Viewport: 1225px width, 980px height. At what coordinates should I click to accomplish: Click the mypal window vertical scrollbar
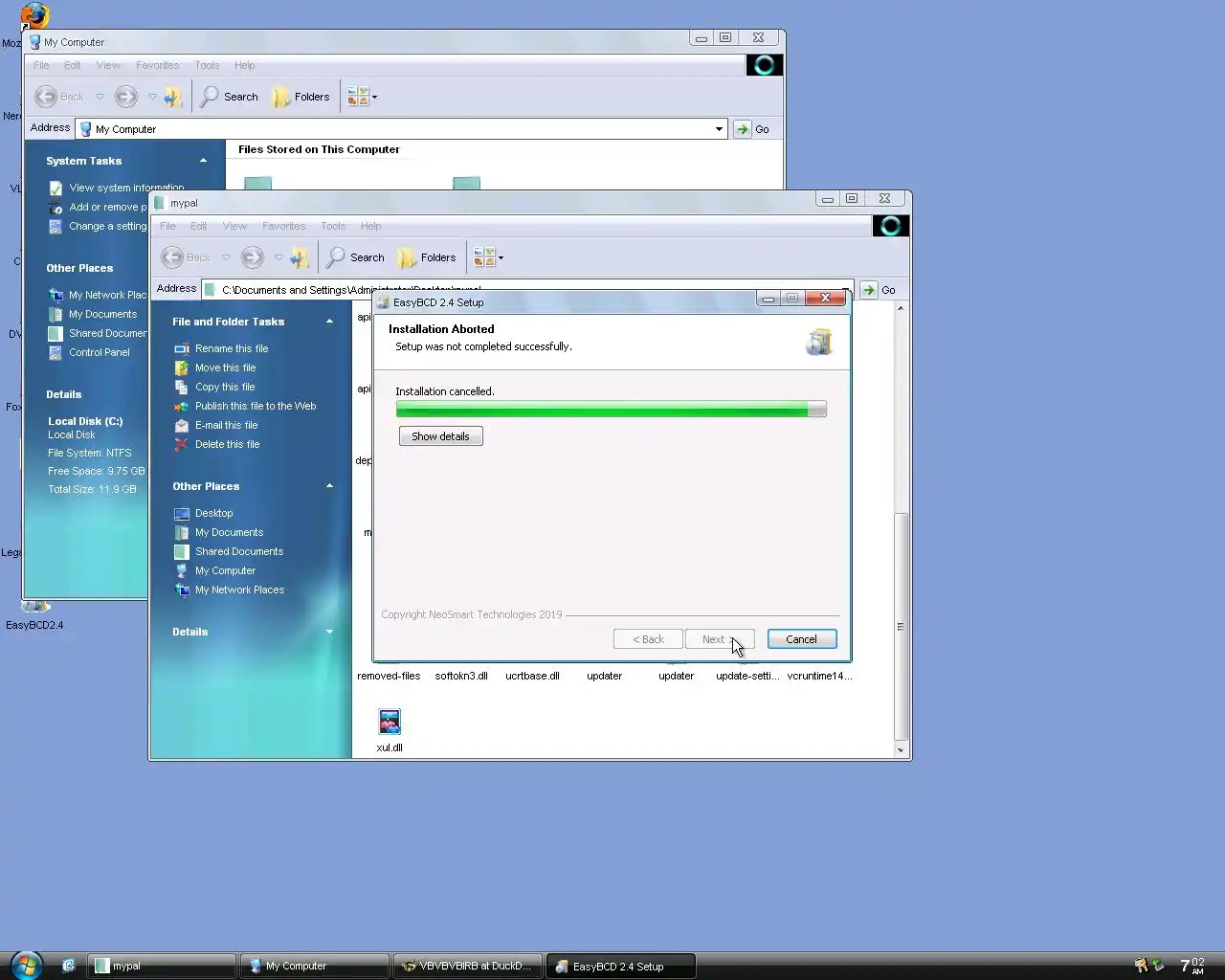[900, 627]
